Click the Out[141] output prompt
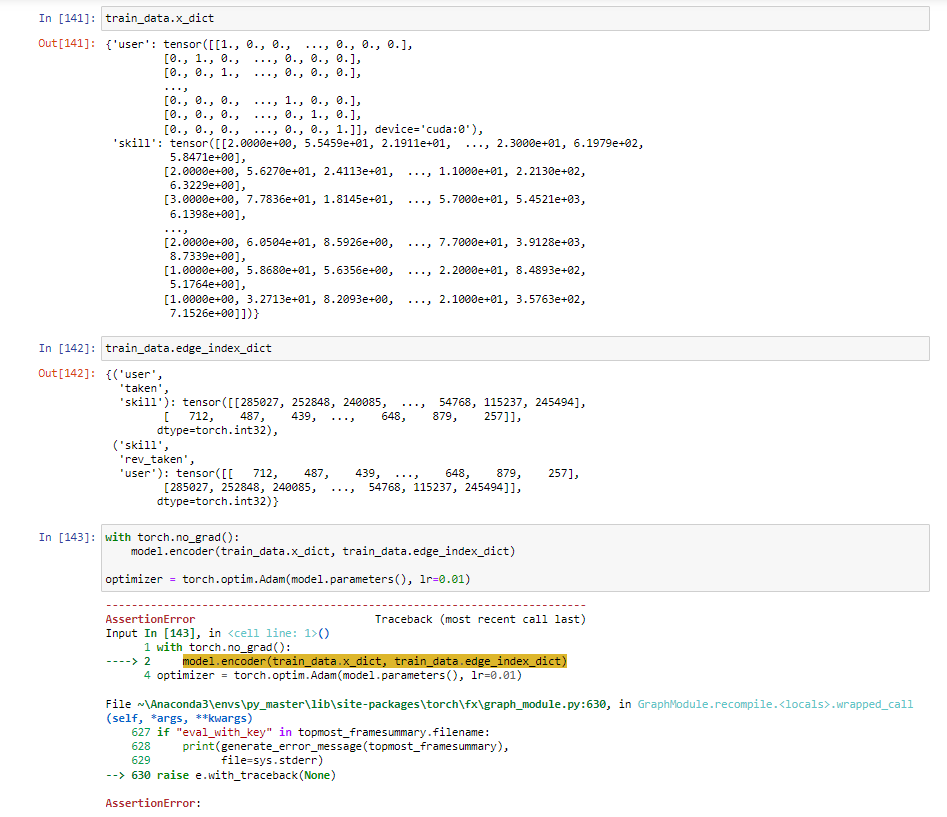The height and width of the screenshot is (817, 947). coord(66,43)
